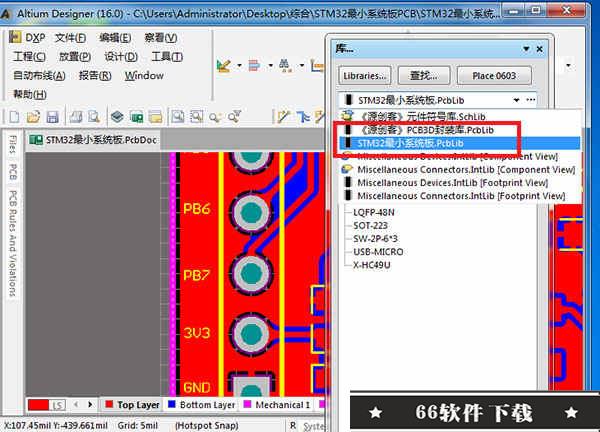Expand drawing tools dropdown arrow
The width and height of the screenshot is (600, 432).
coord(240,66)
